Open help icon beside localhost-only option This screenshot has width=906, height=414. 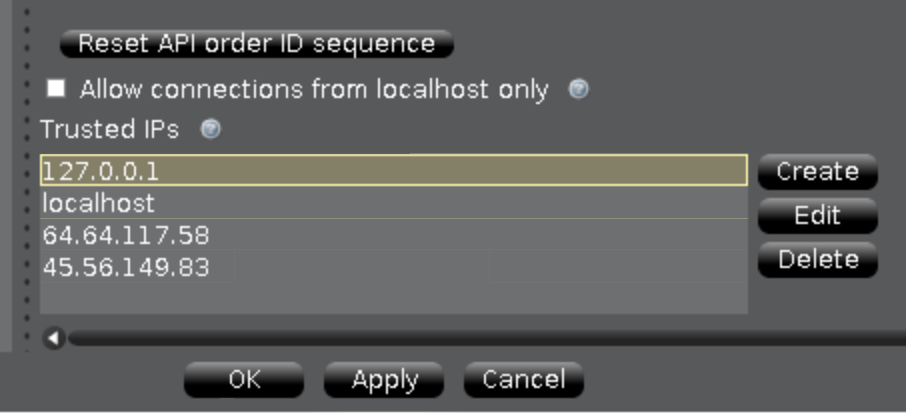click(578, 89)
